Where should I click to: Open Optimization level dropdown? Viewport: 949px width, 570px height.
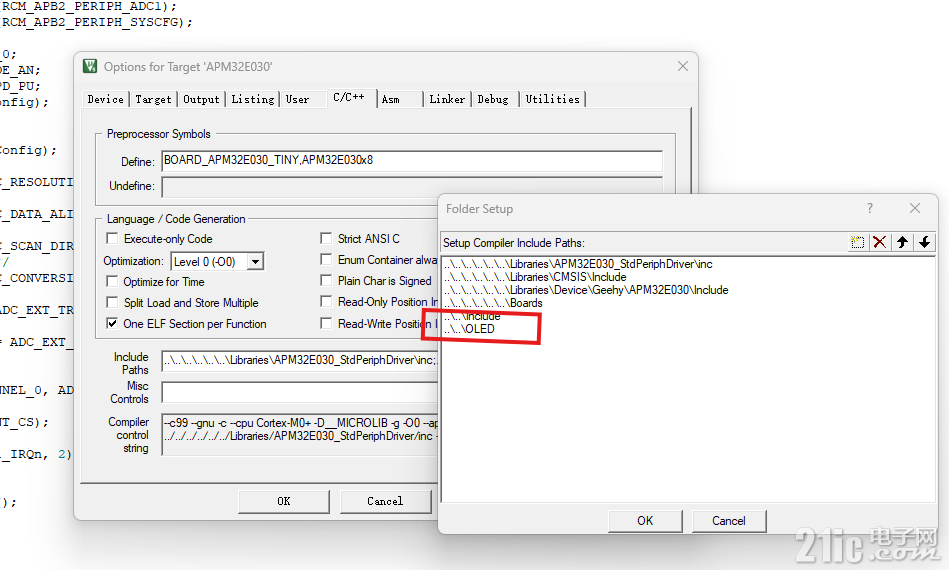(255, 261)
